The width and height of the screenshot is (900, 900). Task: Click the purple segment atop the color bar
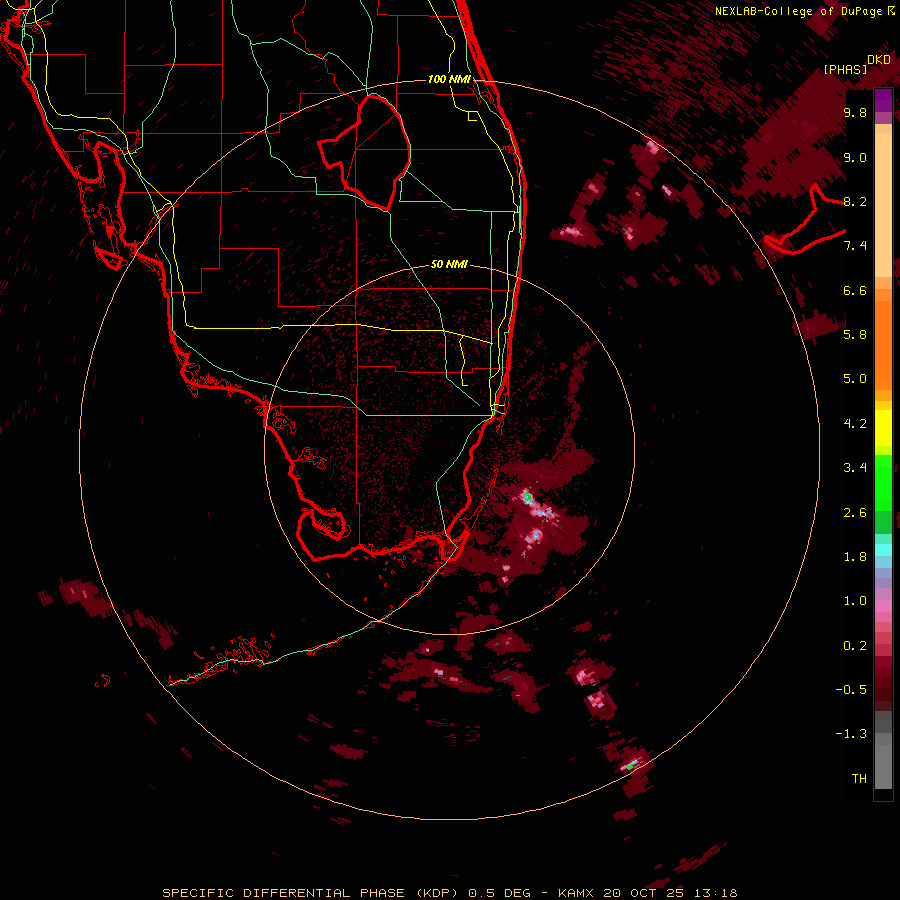pos(883,100)
